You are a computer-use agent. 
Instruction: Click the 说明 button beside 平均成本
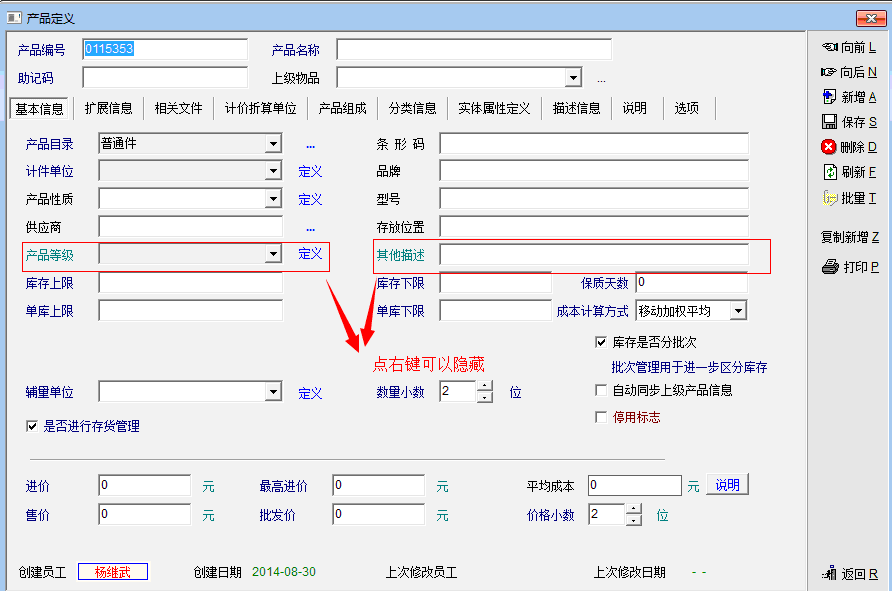pyautogui.click(x=727, y=485)
